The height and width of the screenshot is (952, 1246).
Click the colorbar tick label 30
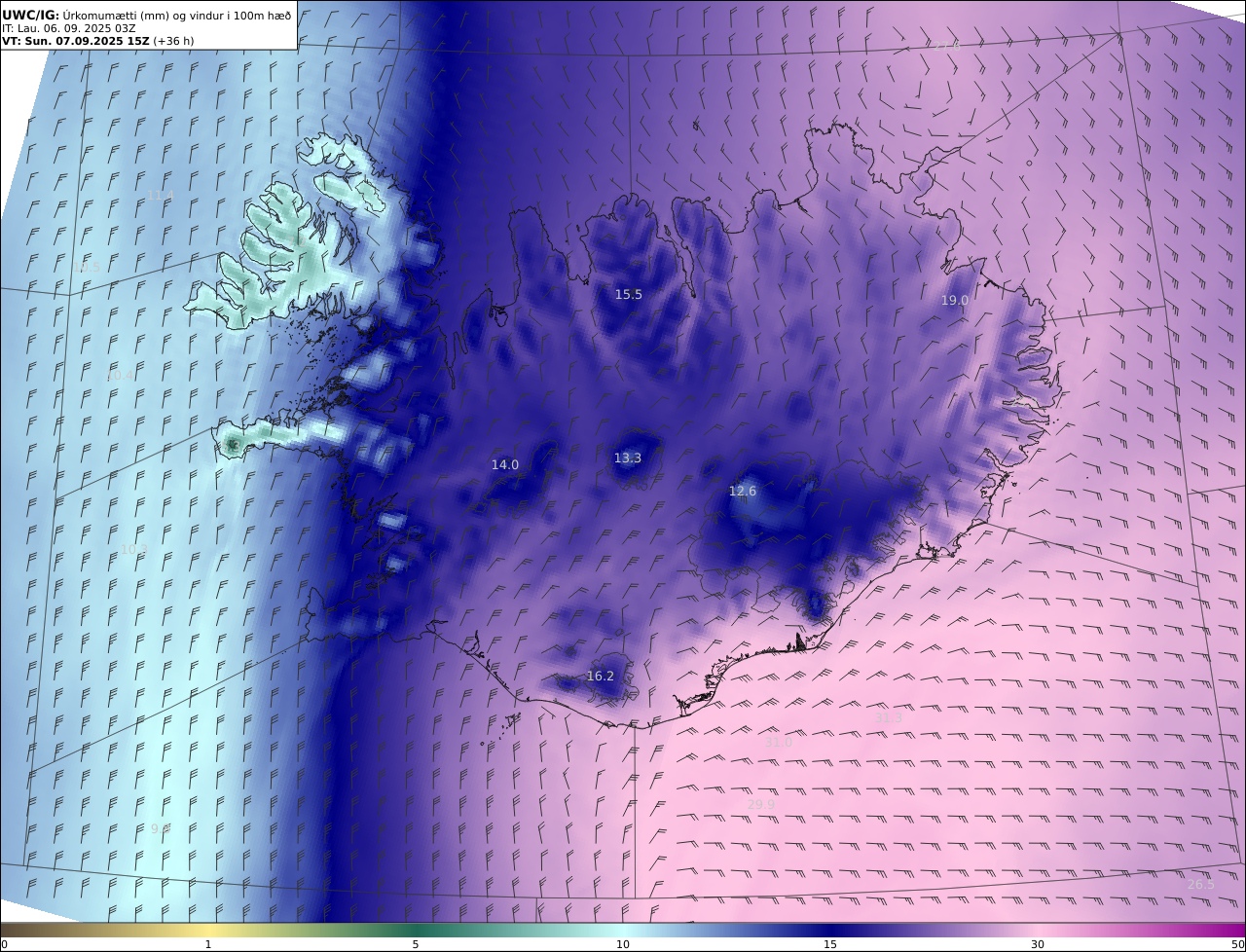click(1038, 944)
